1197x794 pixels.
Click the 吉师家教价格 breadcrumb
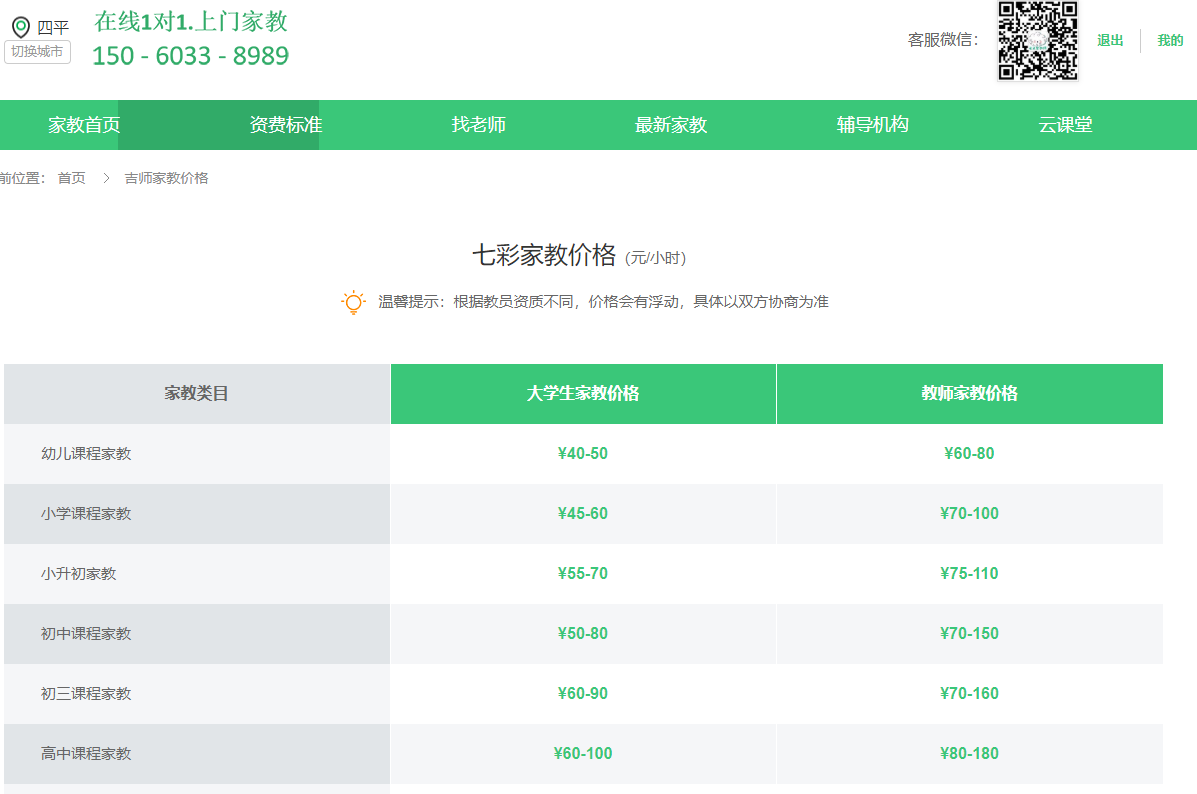[166, 178]
